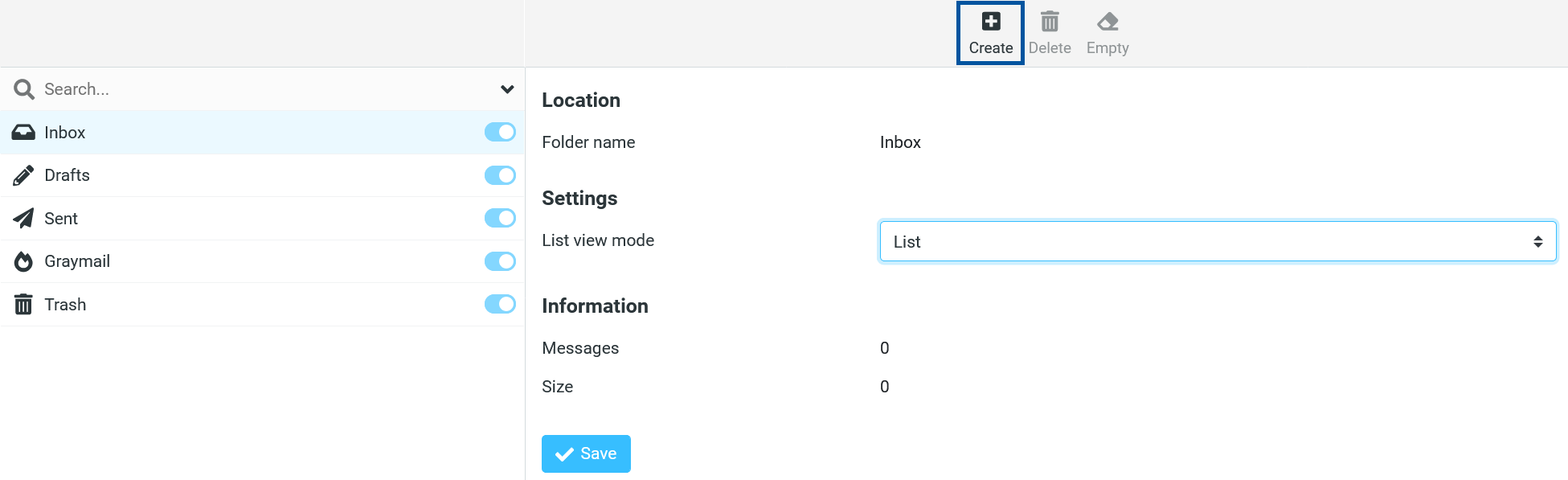Viewport: 1568px width, 480px height.
Task: Click the Messages count value 0
Action: (884, 348)
